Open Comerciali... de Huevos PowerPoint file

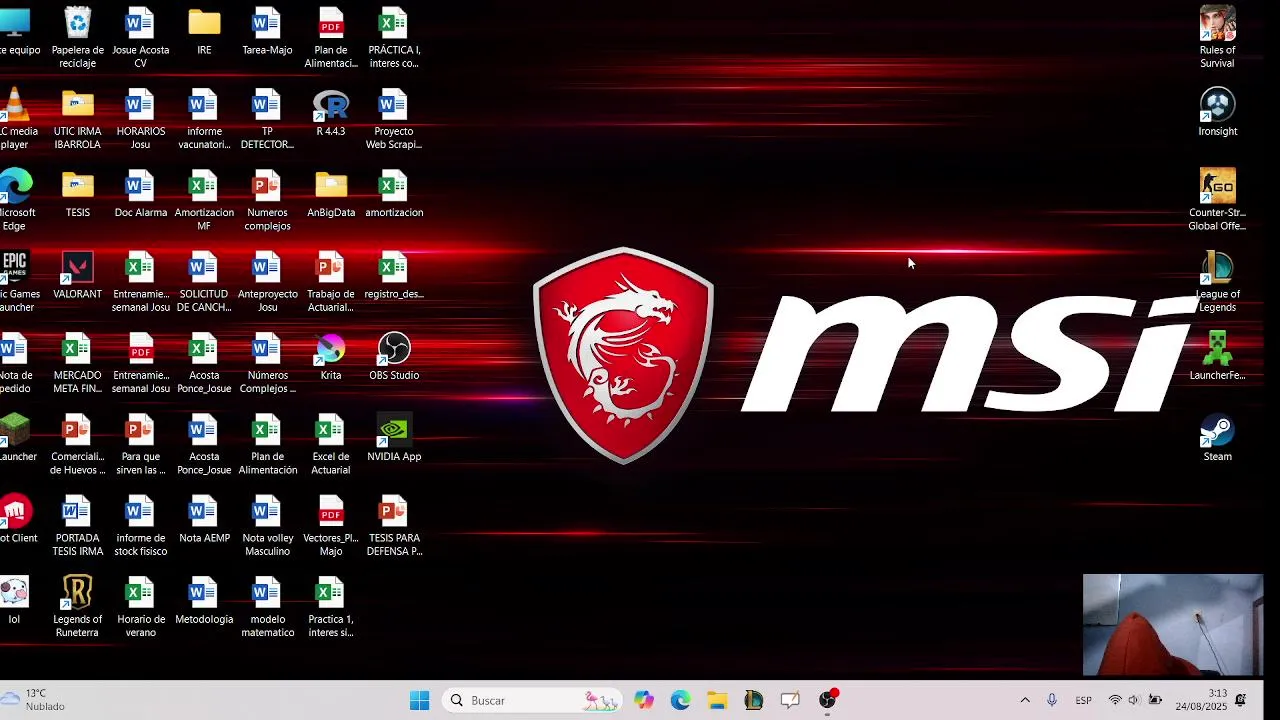[77, 443]
